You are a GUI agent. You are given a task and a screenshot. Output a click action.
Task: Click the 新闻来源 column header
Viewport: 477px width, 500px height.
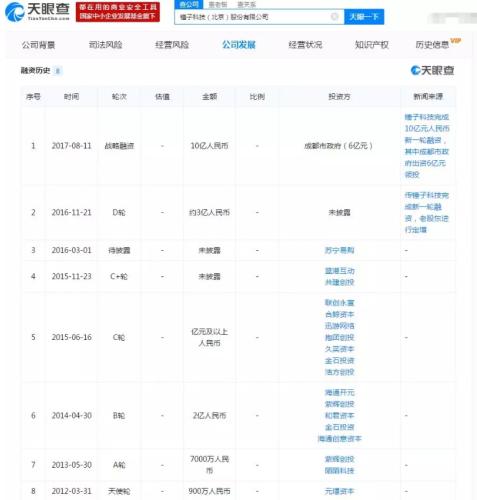click(428, 97)
